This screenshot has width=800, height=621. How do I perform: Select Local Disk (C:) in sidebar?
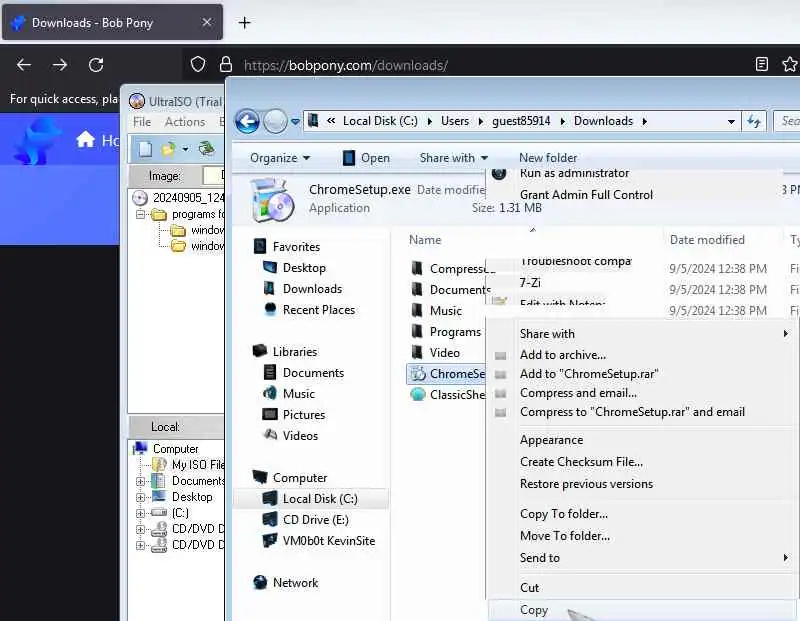310,499
